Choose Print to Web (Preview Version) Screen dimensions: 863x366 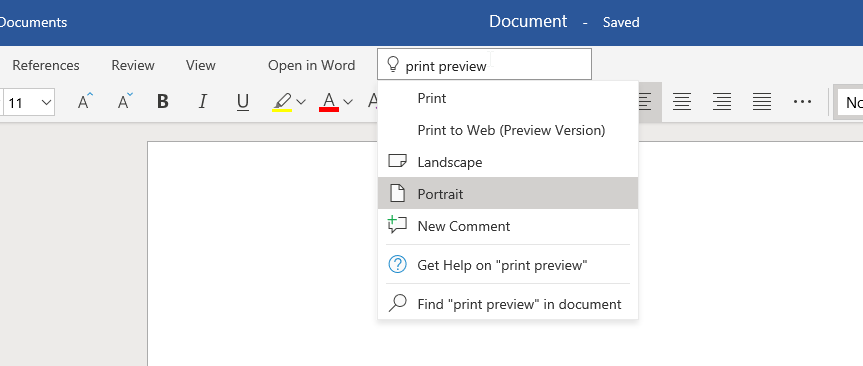click(x=508, y=130)
